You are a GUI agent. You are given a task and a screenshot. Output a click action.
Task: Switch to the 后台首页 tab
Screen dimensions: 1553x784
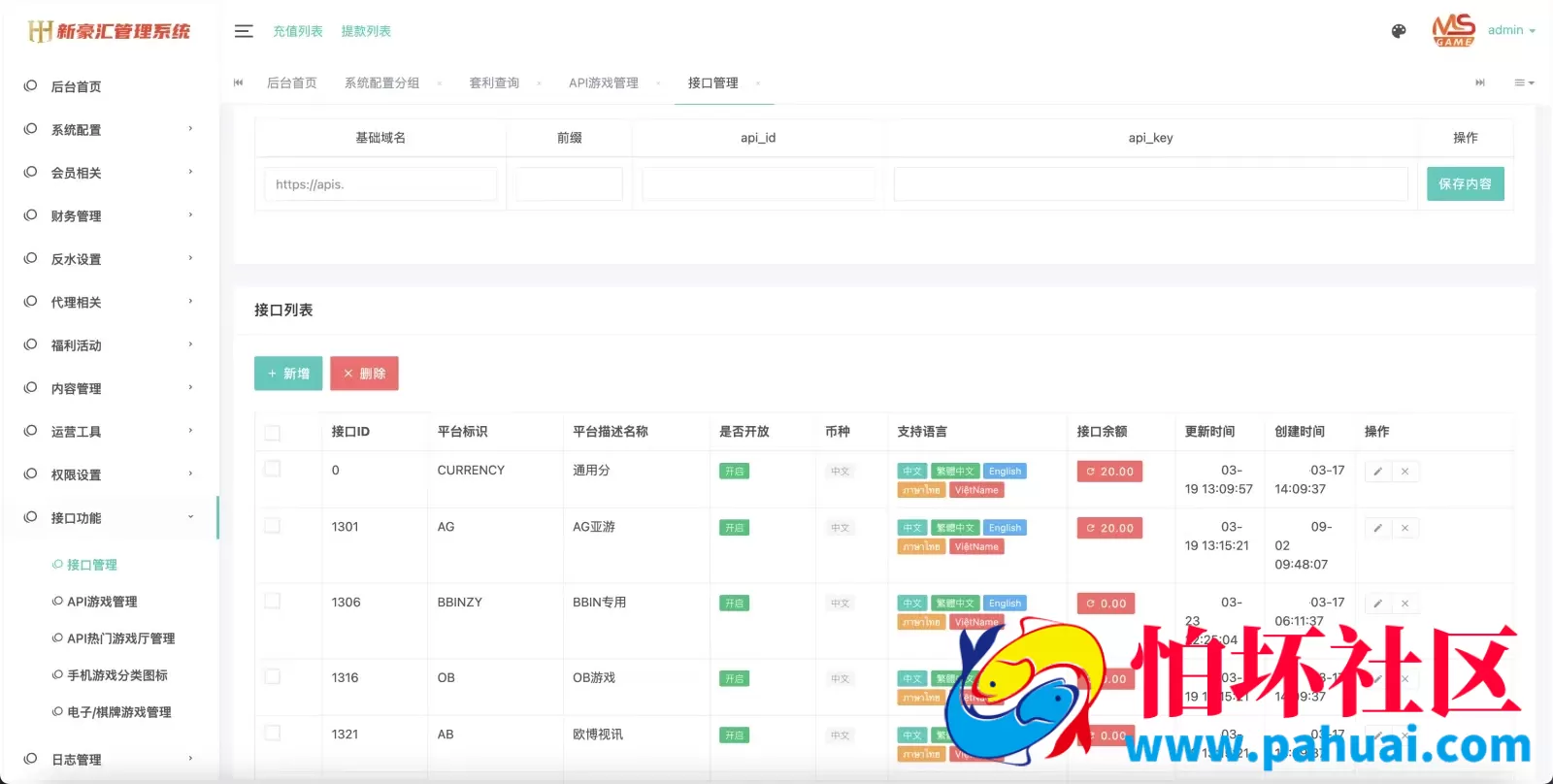pyautogui.click(x=292, y=82)
